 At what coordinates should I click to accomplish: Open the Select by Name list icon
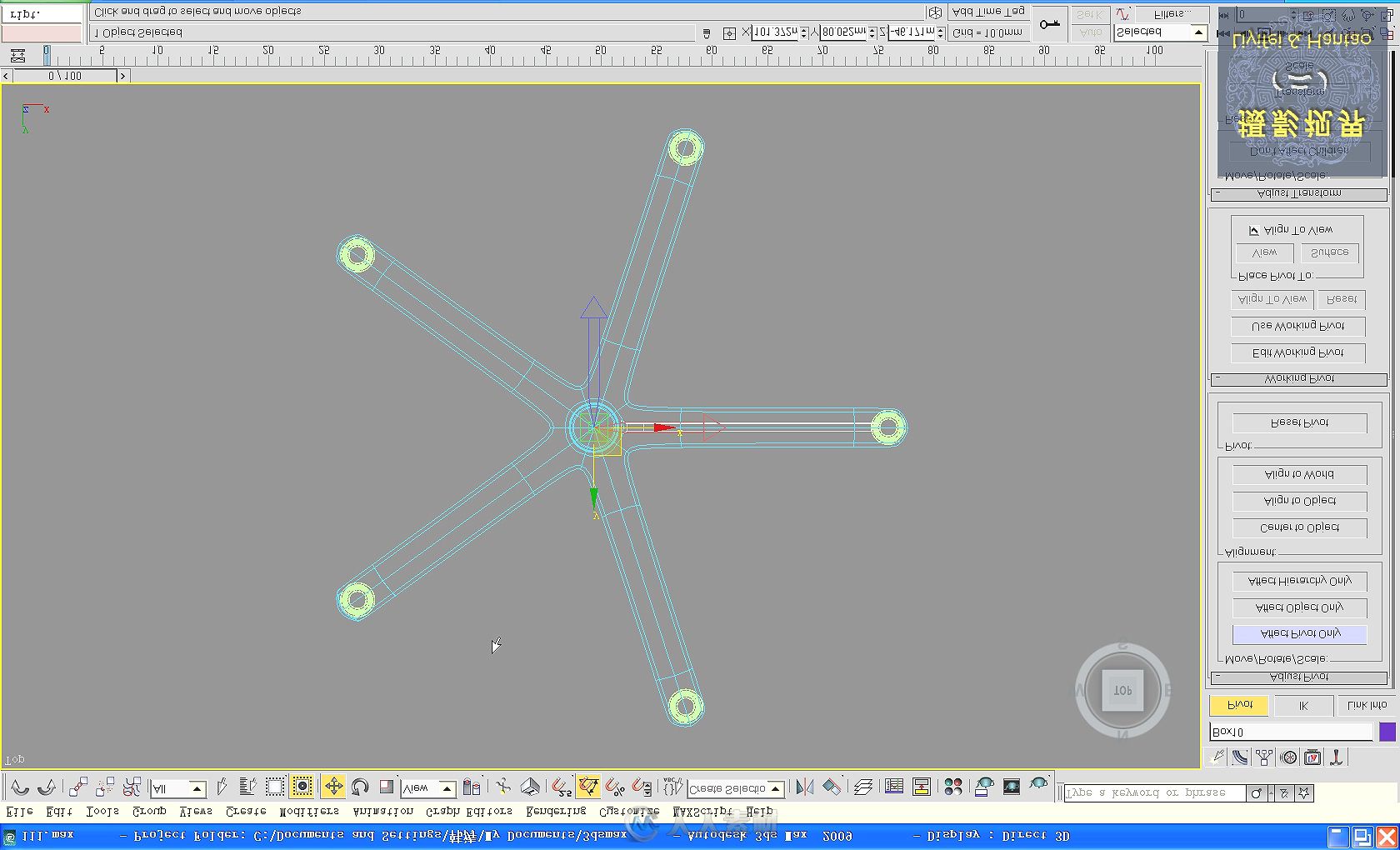tap(247, 787)
